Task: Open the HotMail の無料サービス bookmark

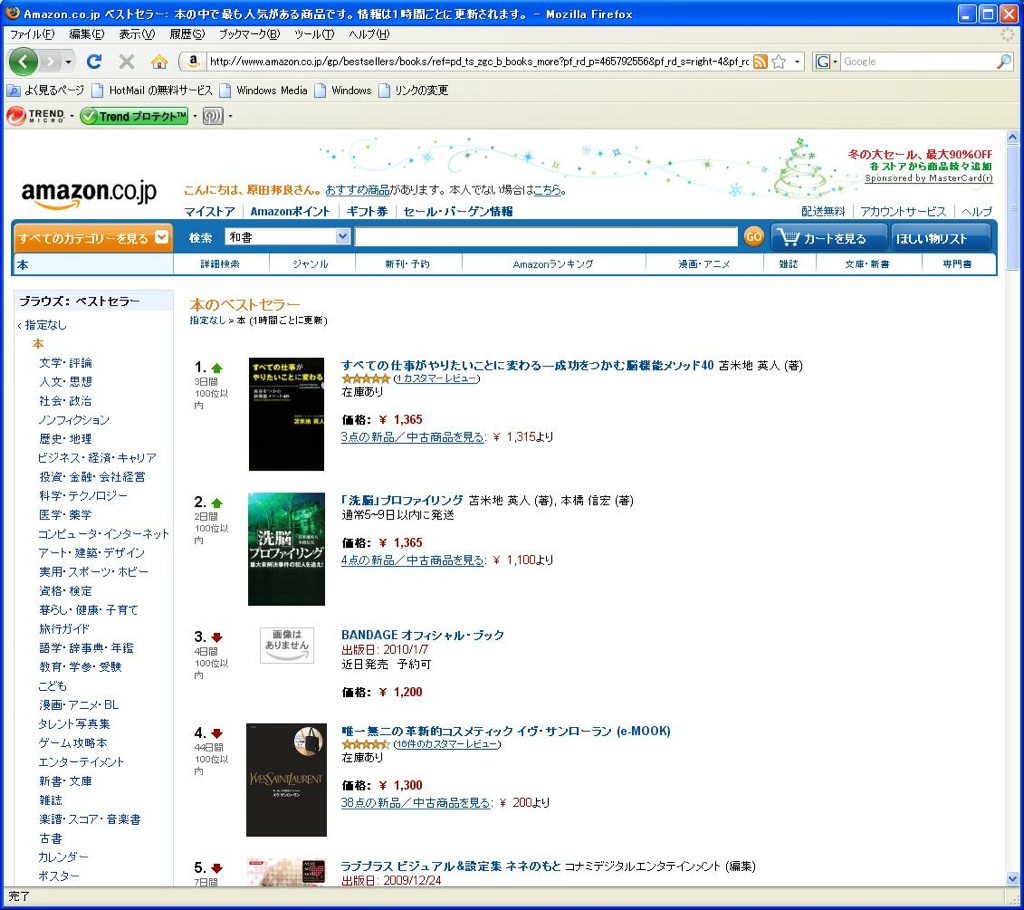Action: [152, 90]
